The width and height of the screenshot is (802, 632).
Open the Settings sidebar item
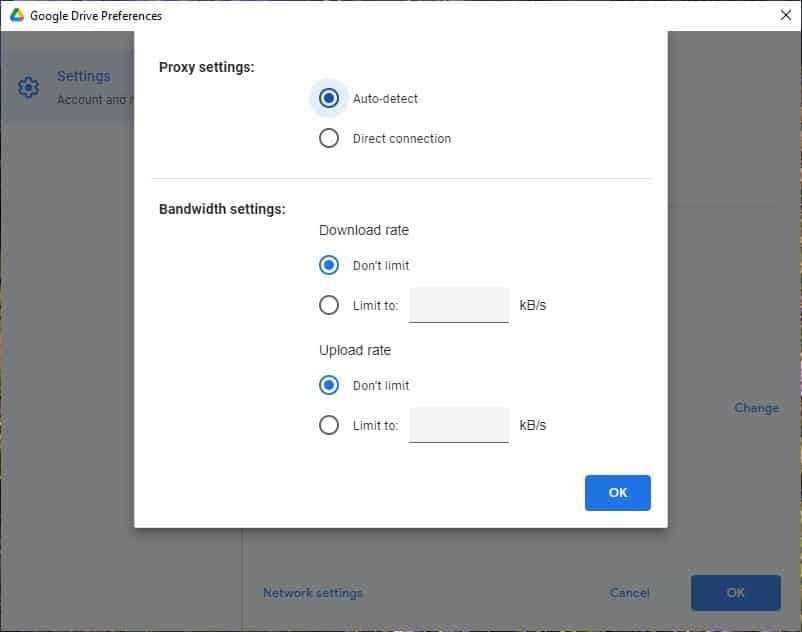coord(67,87)
